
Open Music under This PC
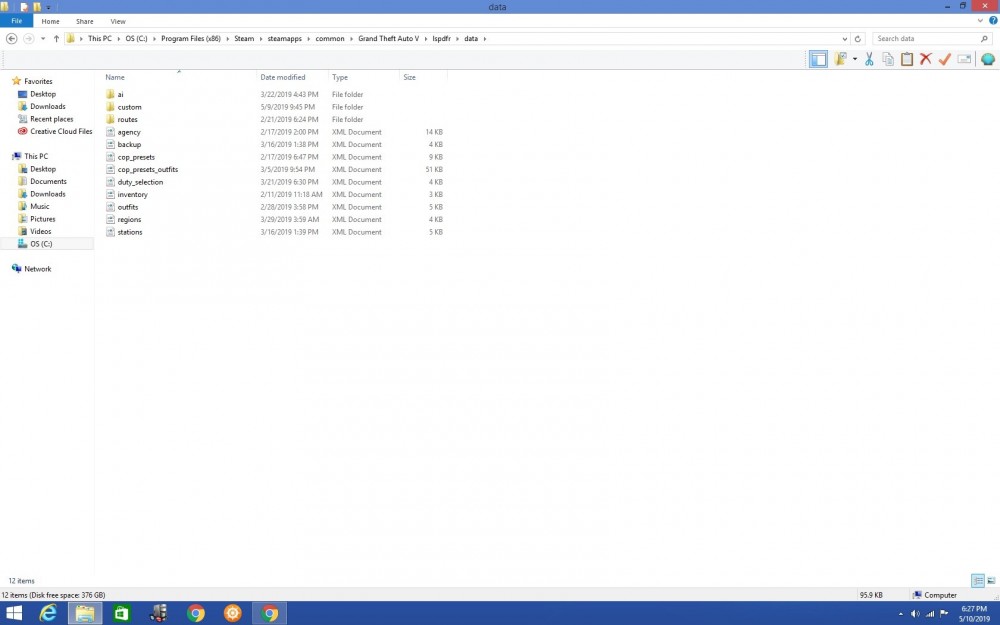pyautogui.click(x=39, y=206)
